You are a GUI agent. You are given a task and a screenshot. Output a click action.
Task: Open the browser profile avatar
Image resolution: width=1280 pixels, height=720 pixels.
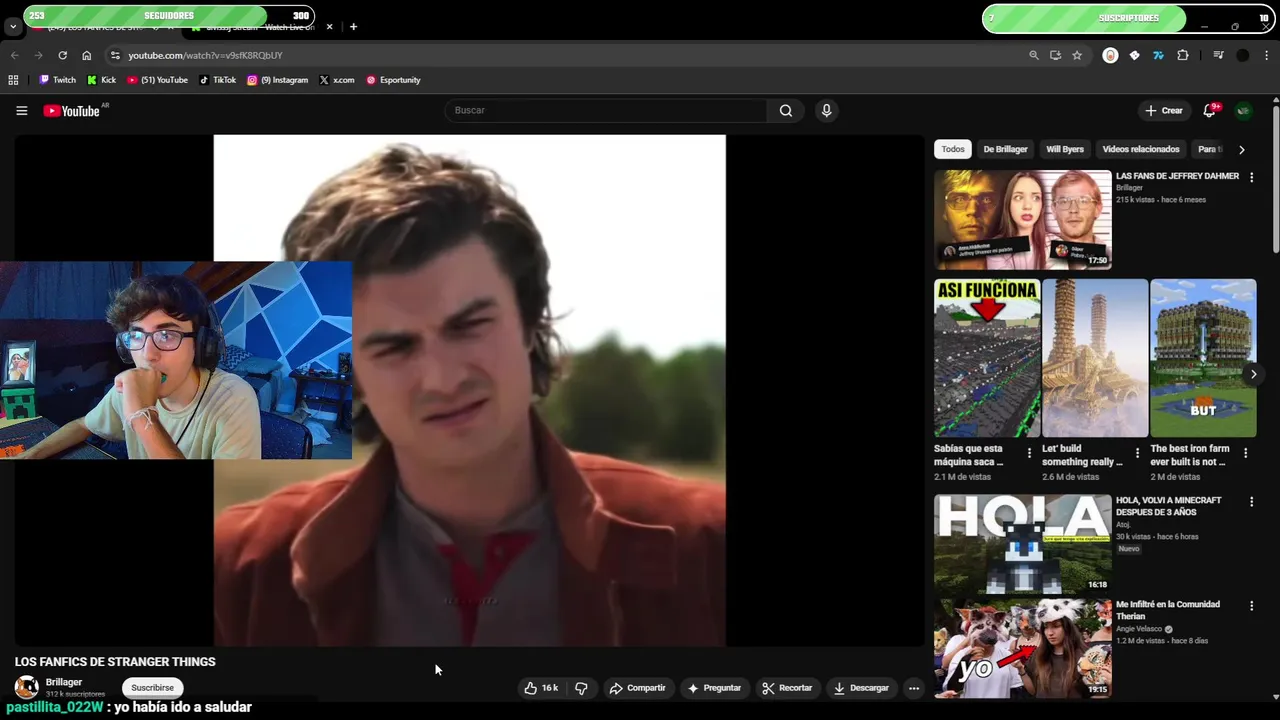click(x=1243, y=55)
